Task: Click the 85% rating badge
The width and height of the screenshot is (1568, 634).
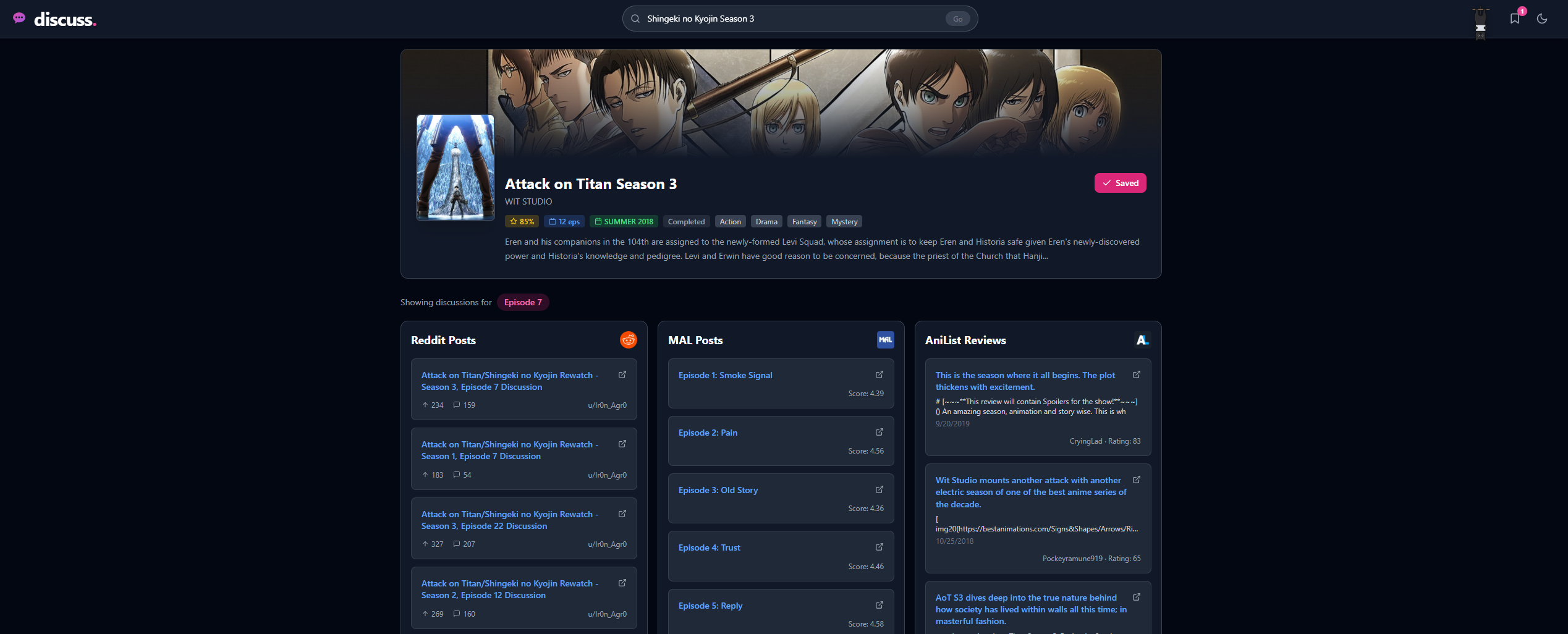Action: click(521, 221)
